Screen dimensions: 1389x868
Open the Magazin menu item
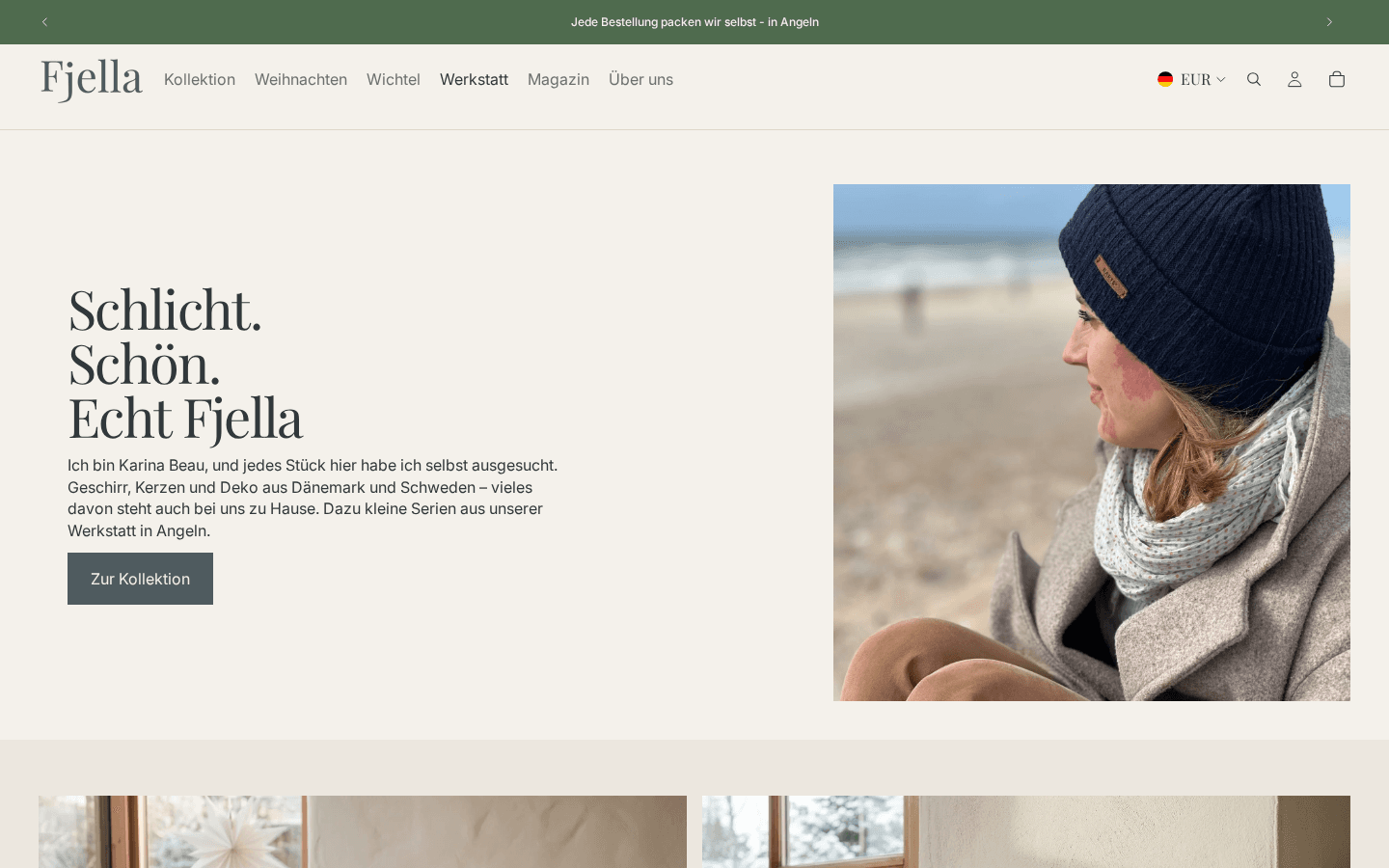[558, 79]
